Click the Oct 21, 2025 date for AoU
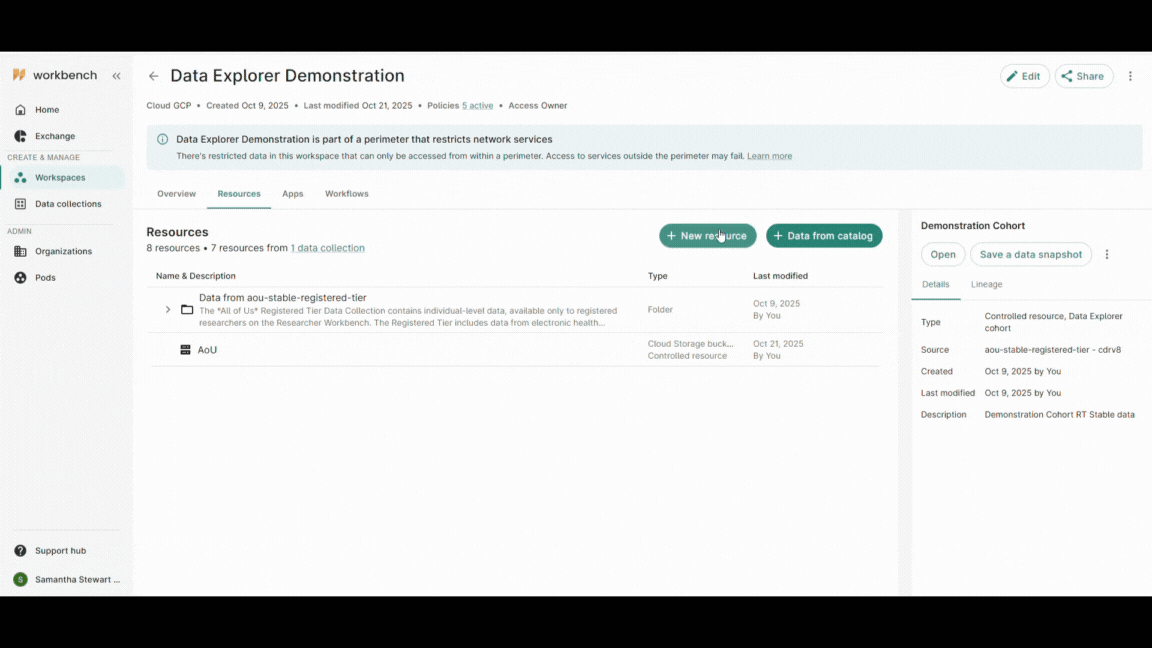 778,344
